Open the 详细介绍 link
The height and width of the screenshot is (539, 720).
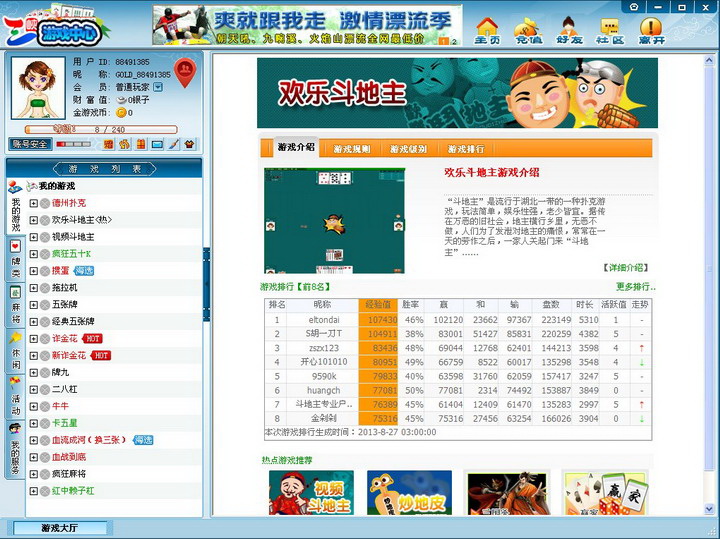click(x=627, y=268)
